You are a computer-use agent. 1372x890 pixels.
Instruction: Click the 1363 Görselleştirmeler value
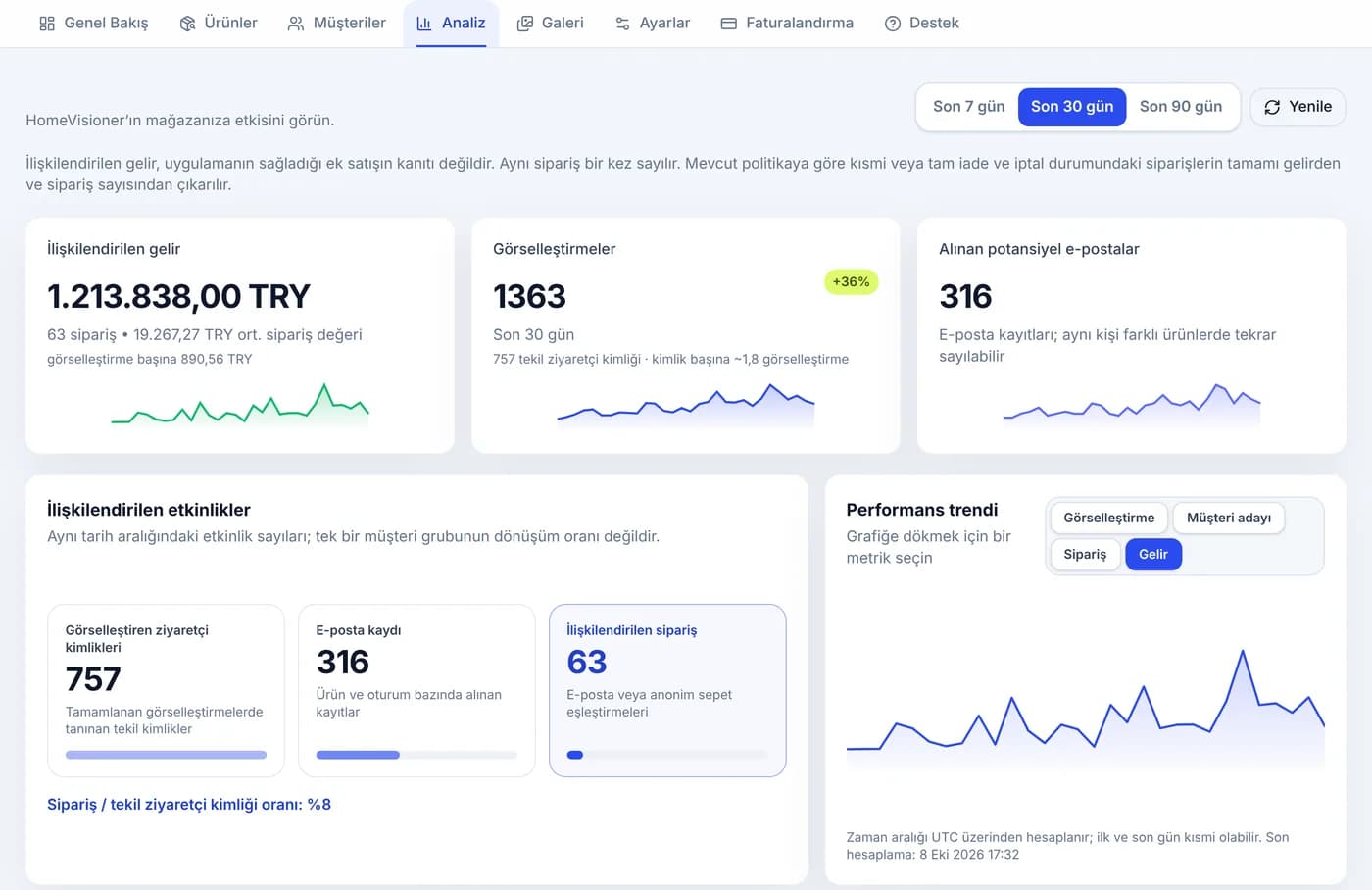pyautogui.click(x=529, y=296)
